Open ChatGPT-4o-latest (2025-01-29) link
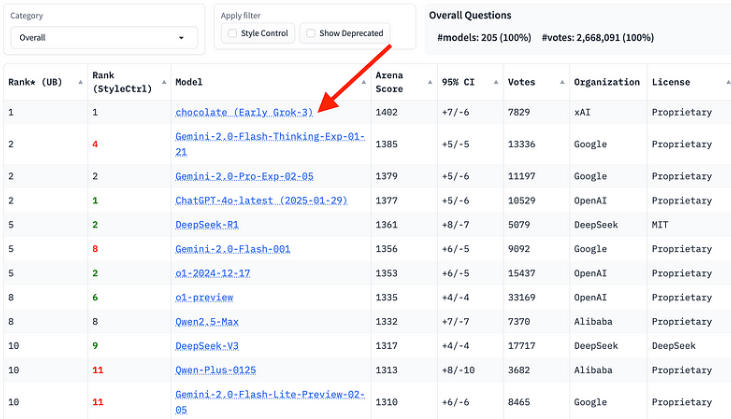The height and width of the screenshot is (419, 731). [x=261, y=200]
